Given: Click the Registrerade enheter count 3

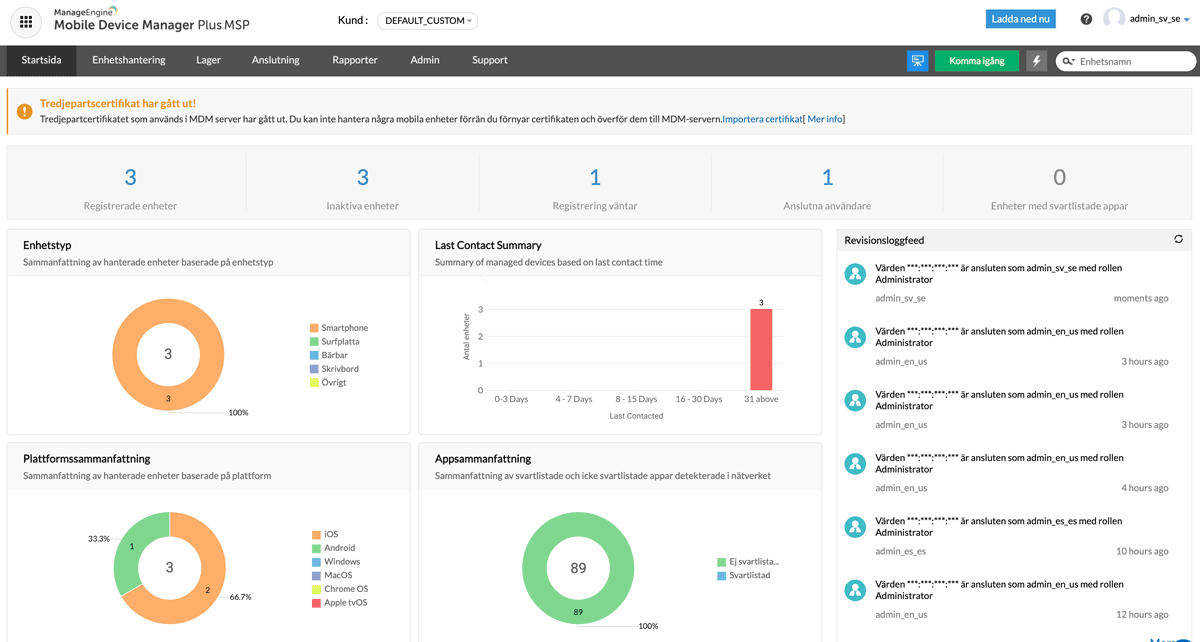Looking at the screenshot, I should click(x=130, y=178).
